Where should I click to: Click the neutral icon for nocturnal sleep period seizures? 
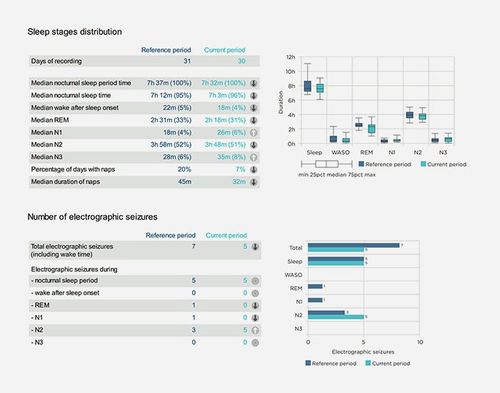click(255, 281)
